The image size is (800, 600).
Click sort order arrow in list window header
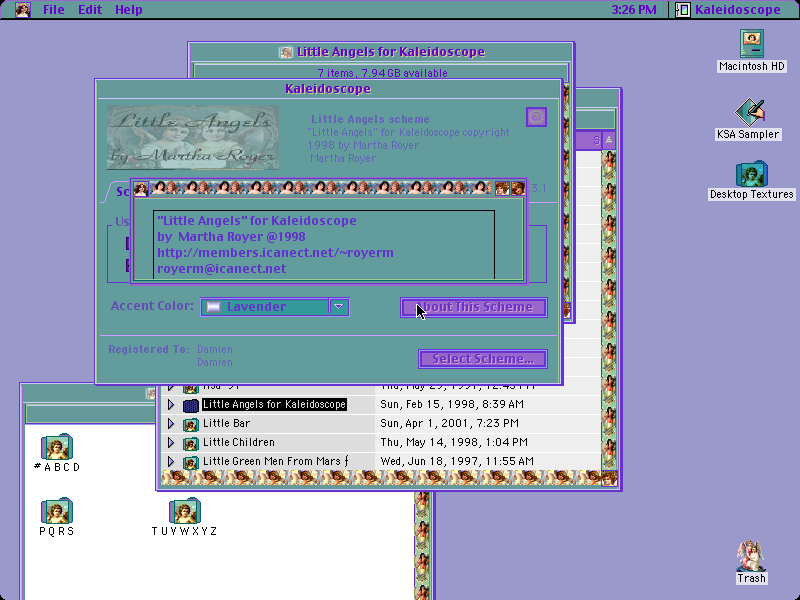click(609, 140)
